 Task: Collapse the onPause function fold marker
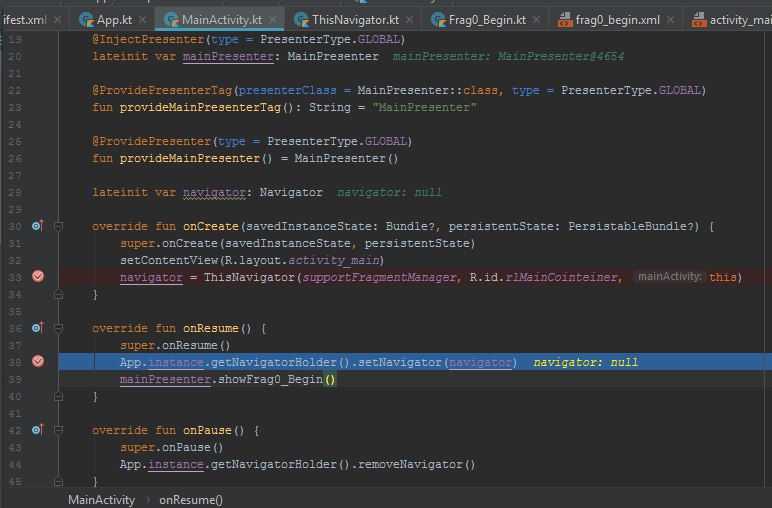click(x=58, y=430)
